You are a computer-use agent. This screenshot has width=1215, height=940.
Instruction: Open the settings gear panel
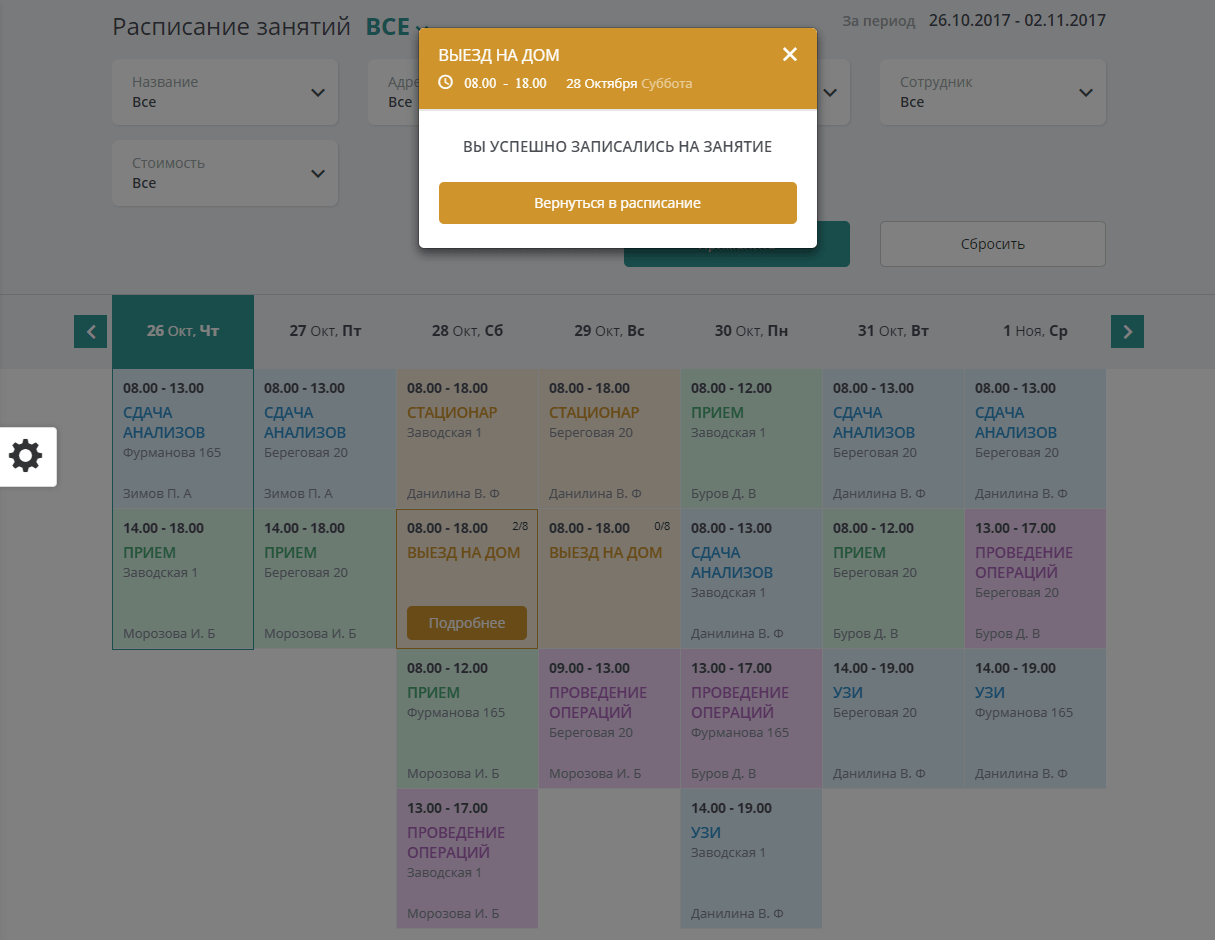pos(26,456)
